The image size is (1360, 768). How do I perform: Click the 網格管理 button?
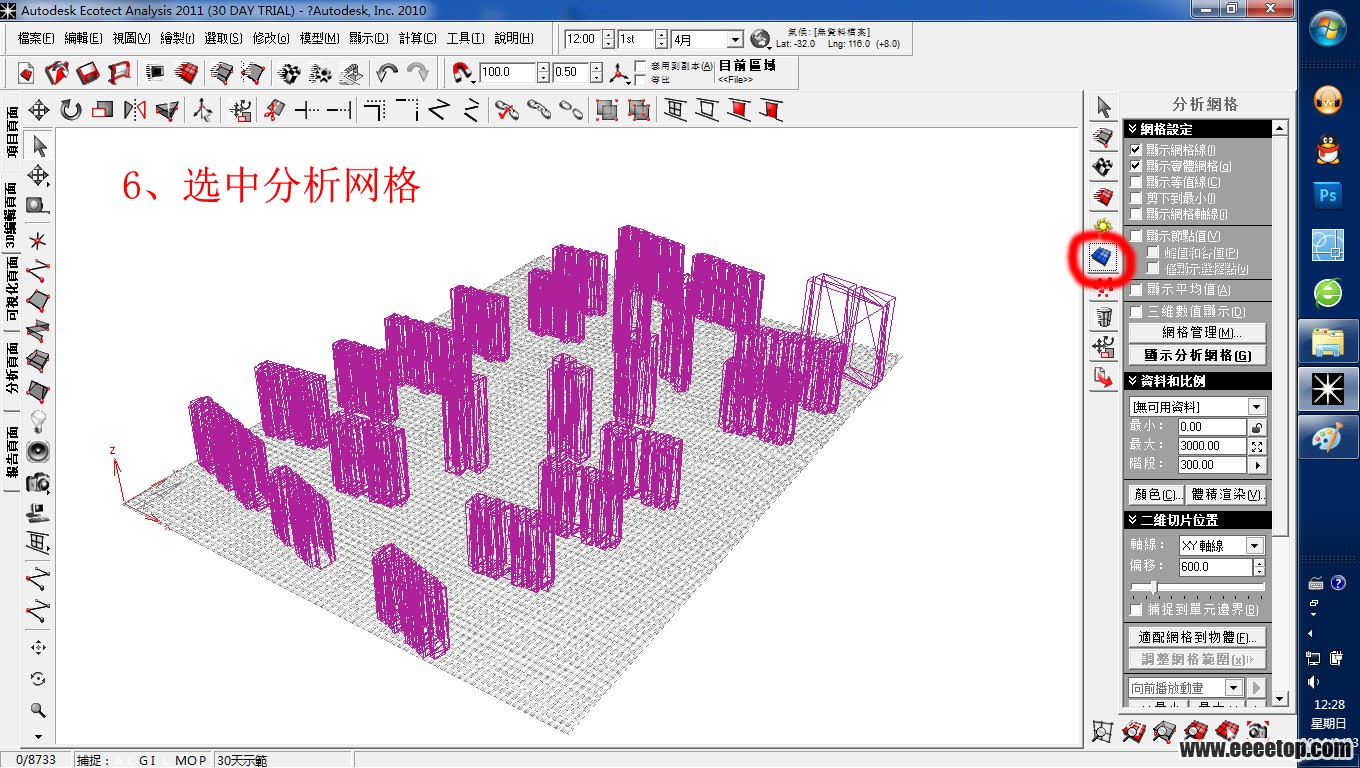pos(1197,333)
